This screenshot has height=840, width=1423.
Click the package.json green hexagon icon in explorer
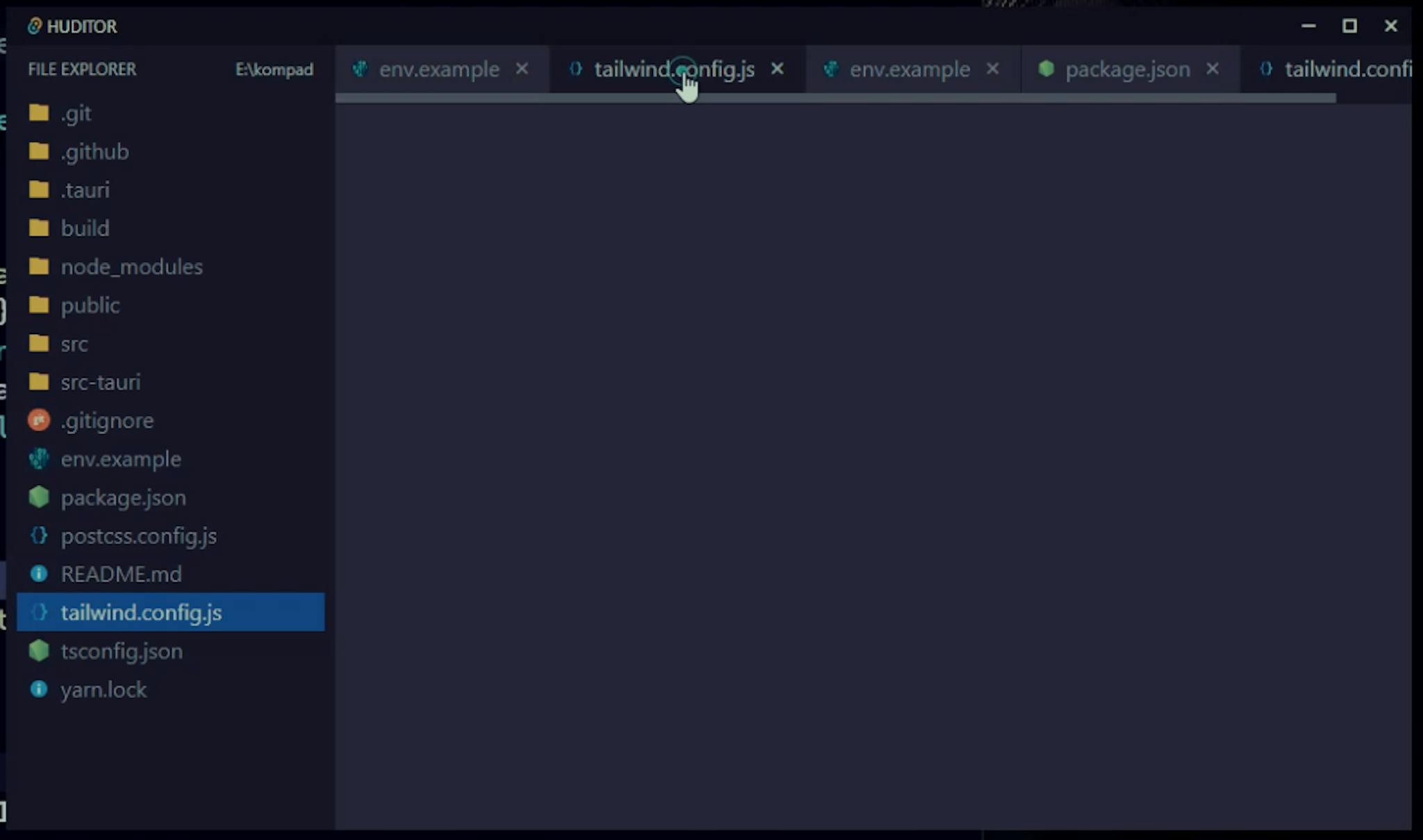39,497
